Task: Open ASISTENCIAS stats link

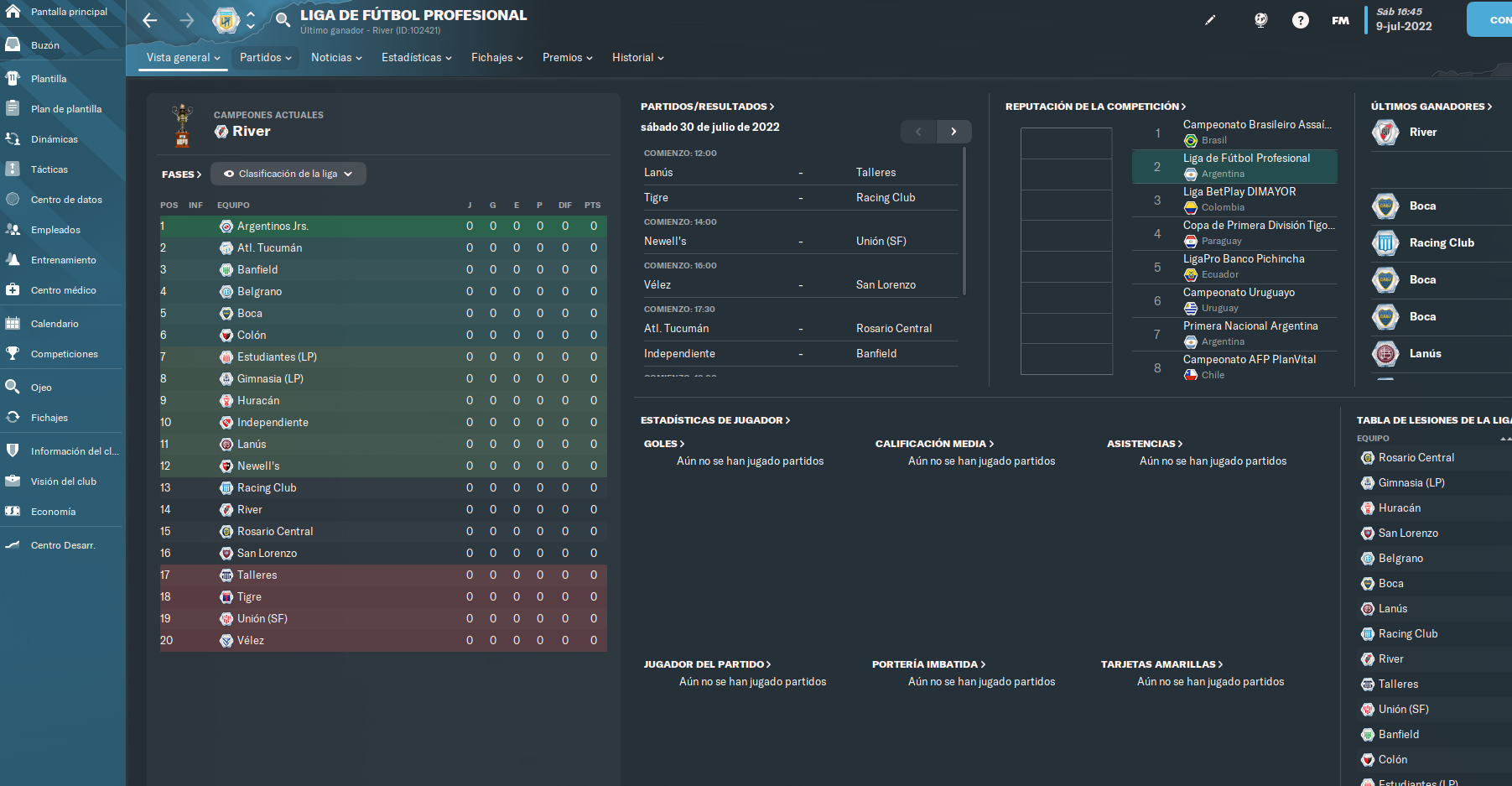Action: tap(1144, 444)
